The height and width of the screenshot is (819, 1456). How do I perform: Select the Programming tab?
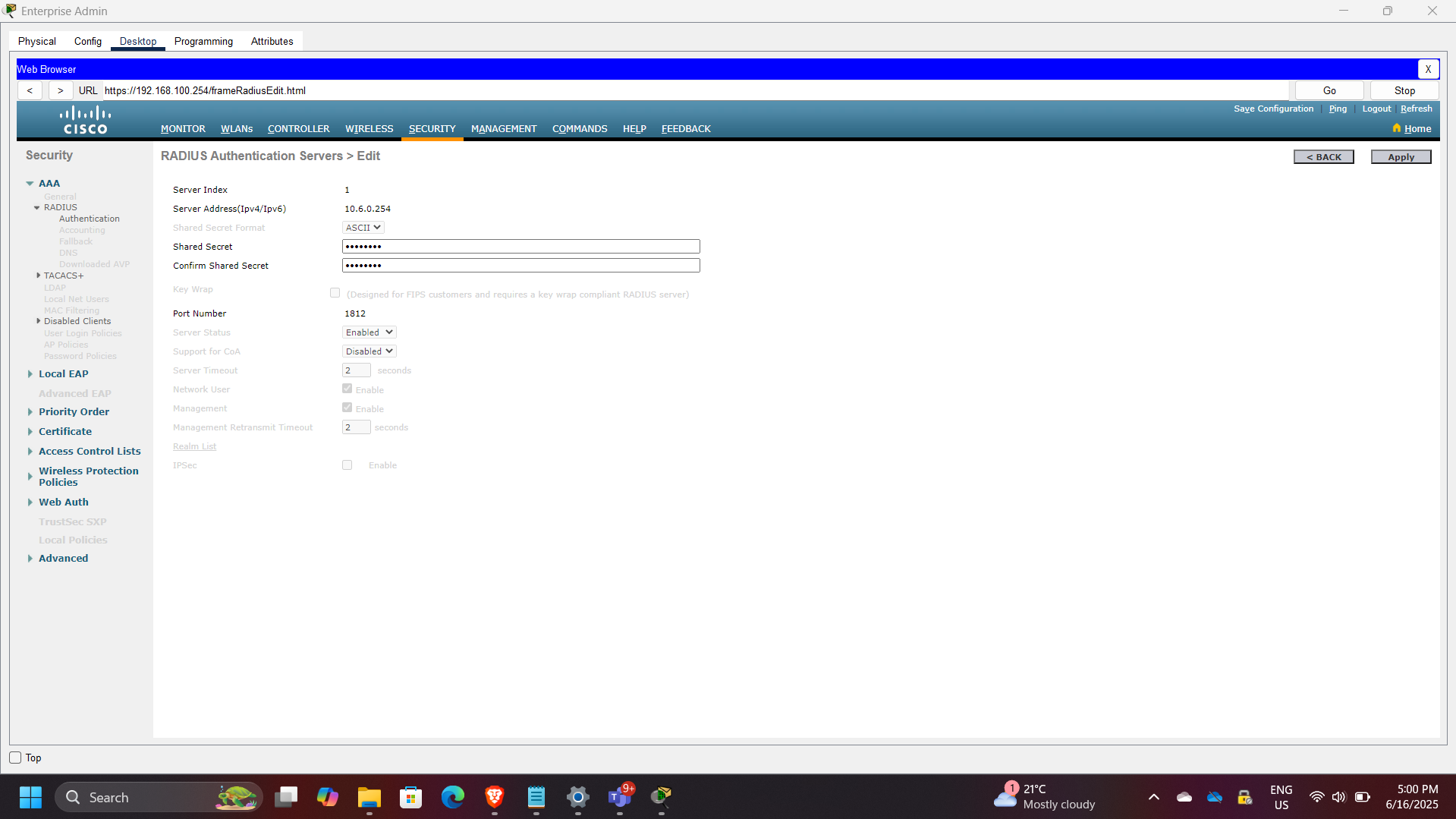click(203, 41)
